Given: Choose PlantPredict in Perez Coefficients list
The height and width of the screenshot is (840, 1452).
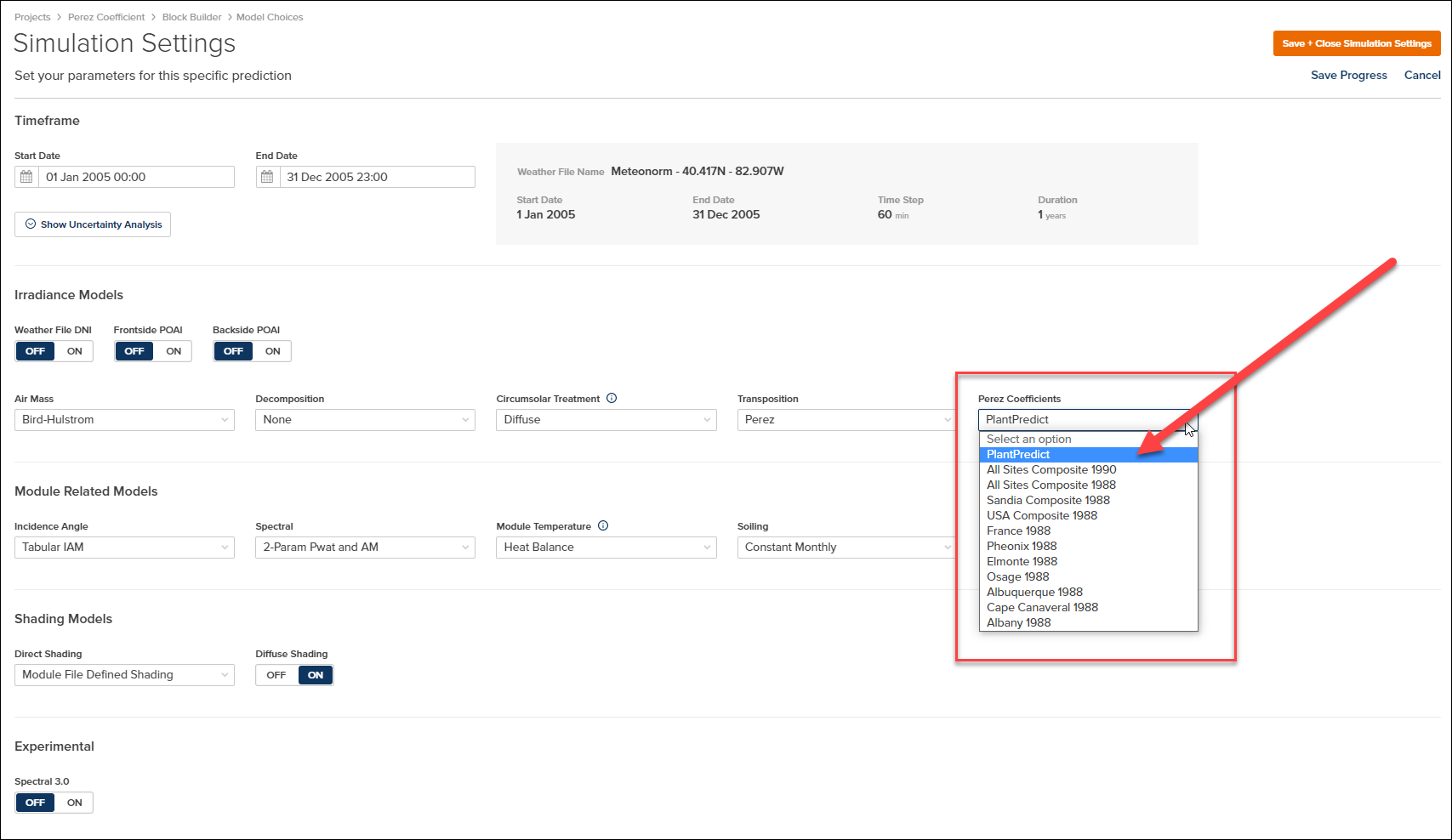Looking at the screenshot, I should 1089,455.
